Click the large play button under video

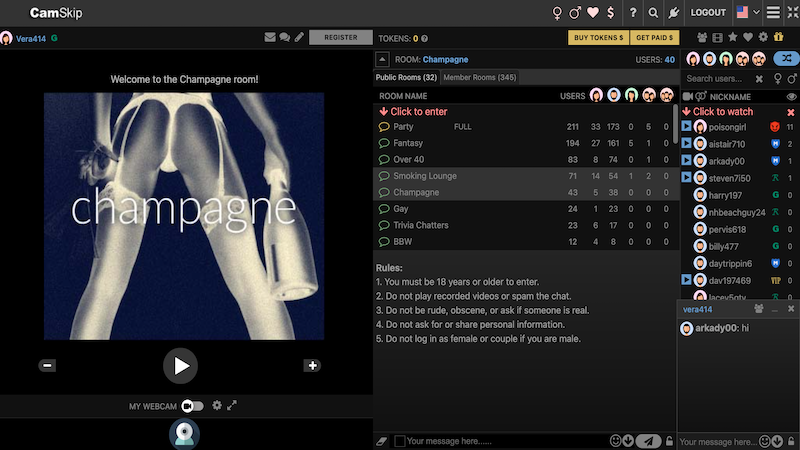coord(181,366)
